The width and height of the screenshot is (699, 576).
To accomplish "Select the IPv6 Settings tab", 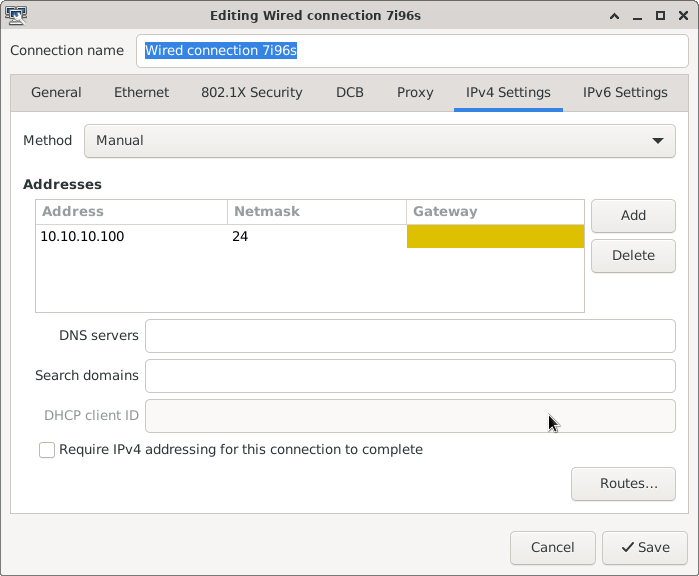I will pyautogui.click(x=625, y=92).
